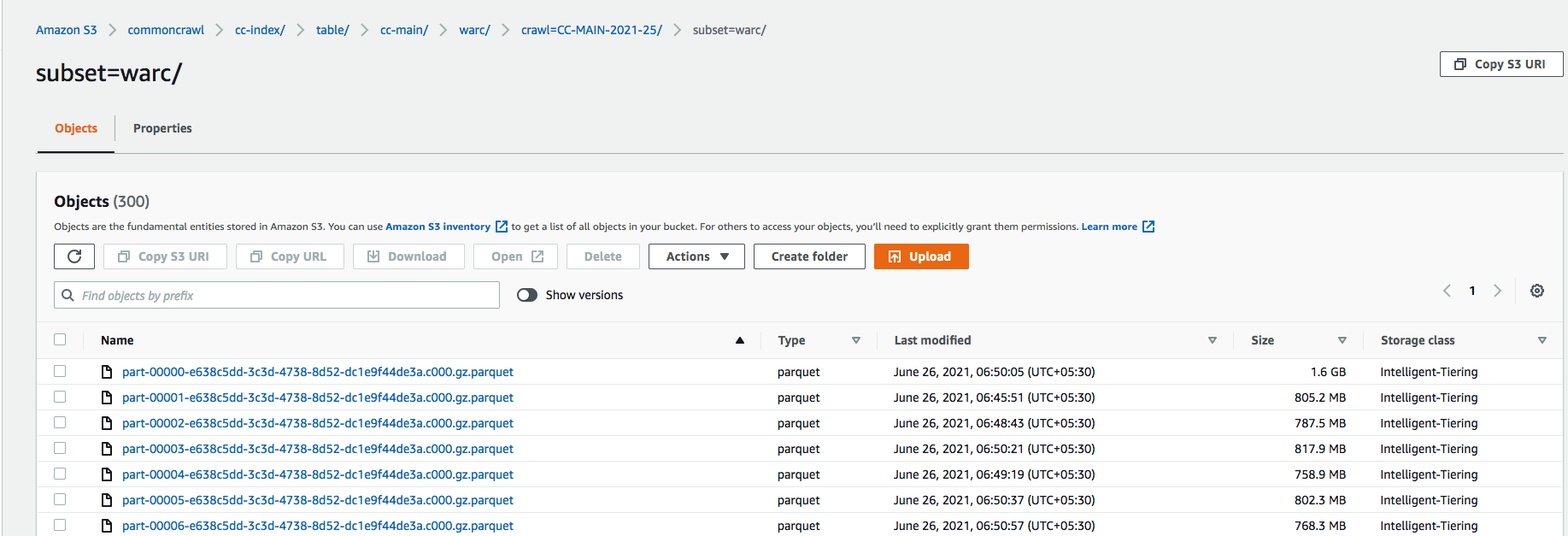Image resolution: width=1568 pixels, height=536 pixels.
Task: Click the Learn more external link icon
Action: [1148, 227]
